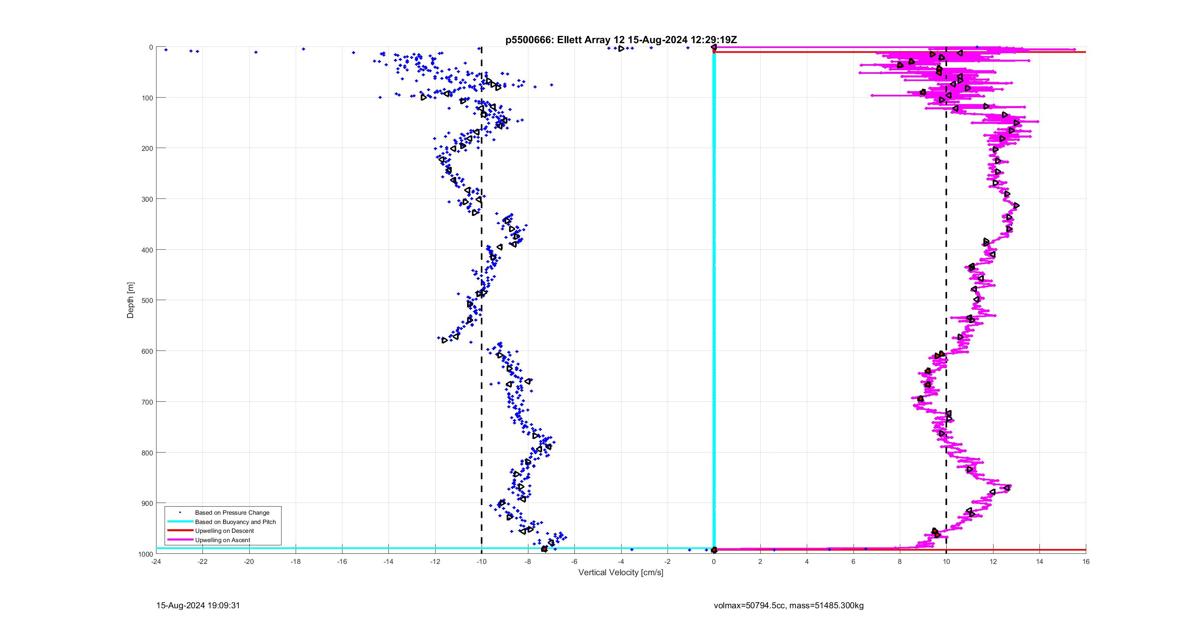
Task: Click legend entry 'Based on Buoyancy and Pitch'
Action: (235, 522)
